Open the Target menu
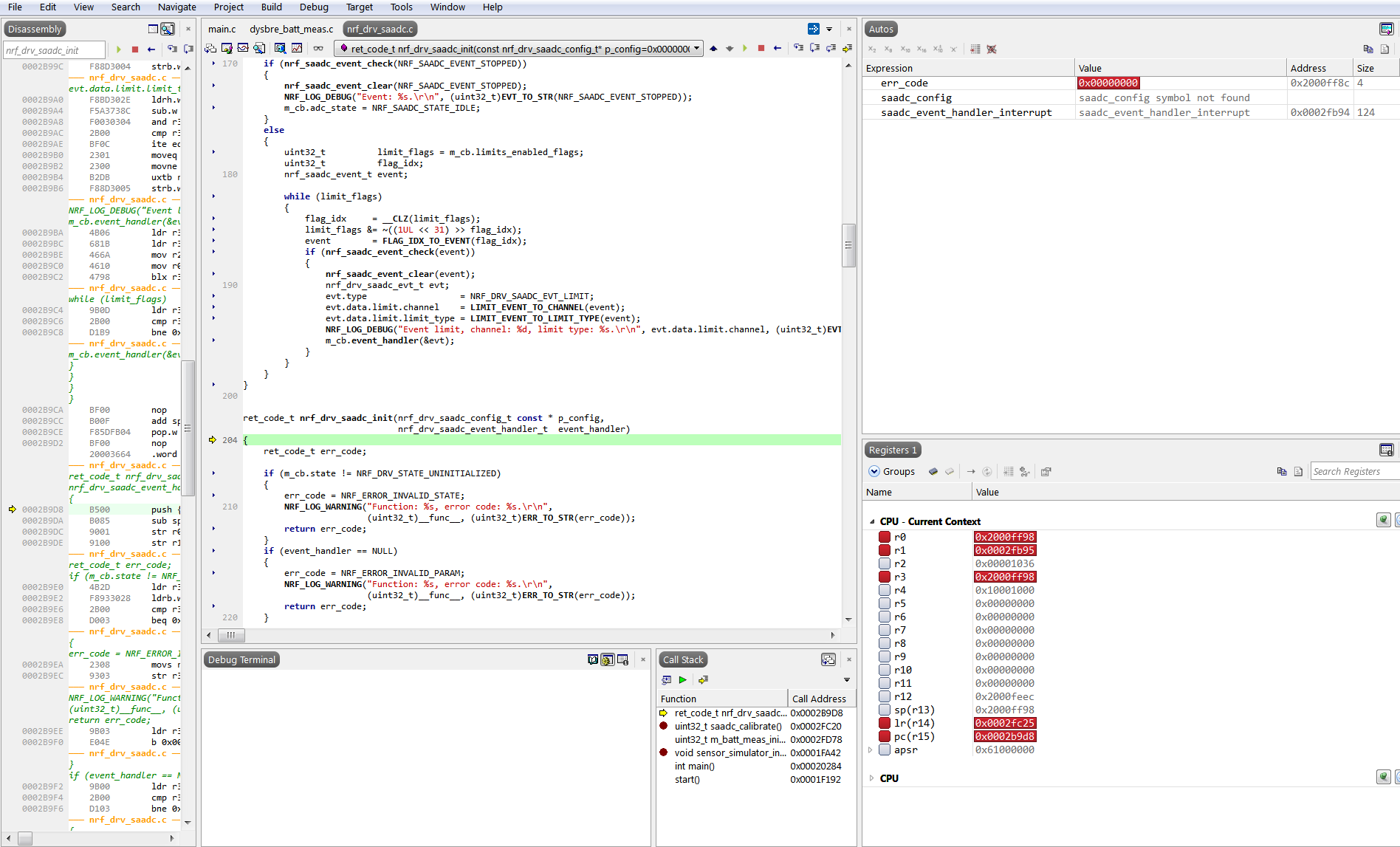1400x847 pixels. pos(360,7)
